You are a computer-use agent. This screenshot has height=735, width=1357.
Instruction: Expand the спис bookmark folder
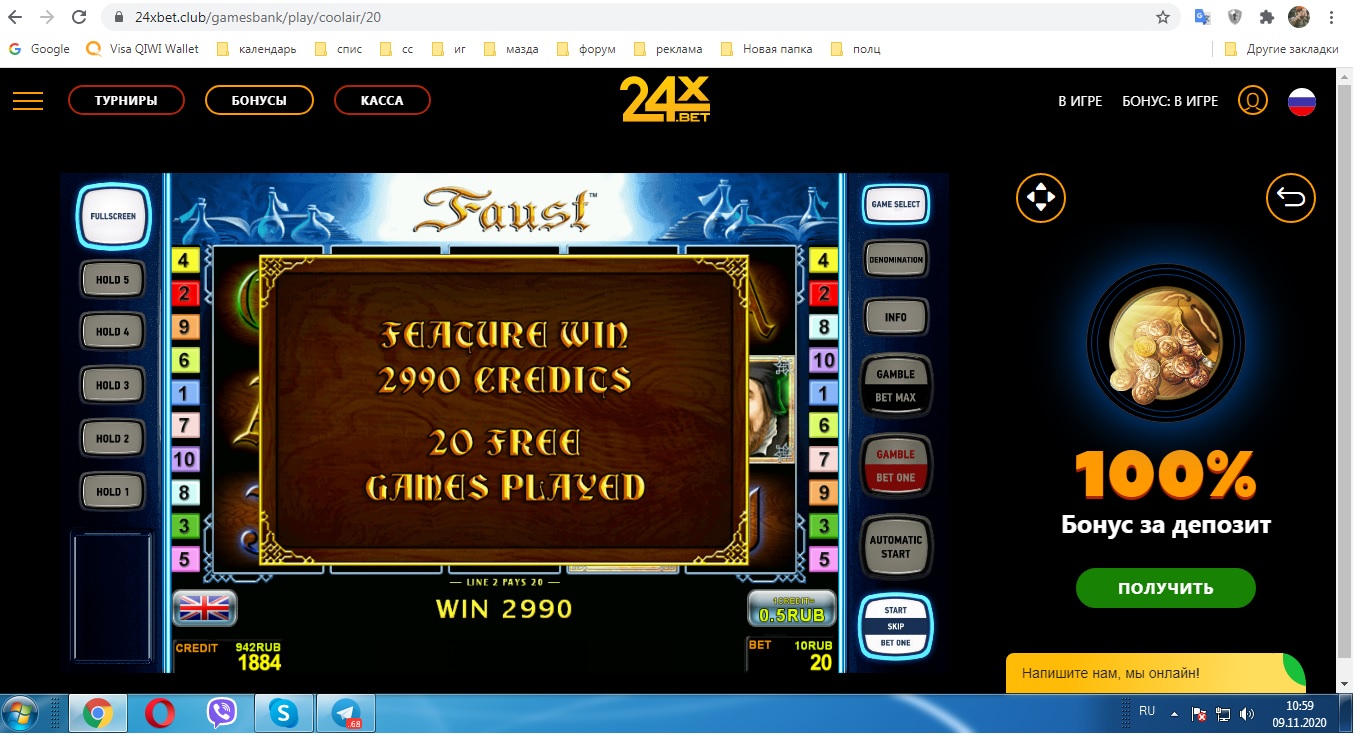338,49
